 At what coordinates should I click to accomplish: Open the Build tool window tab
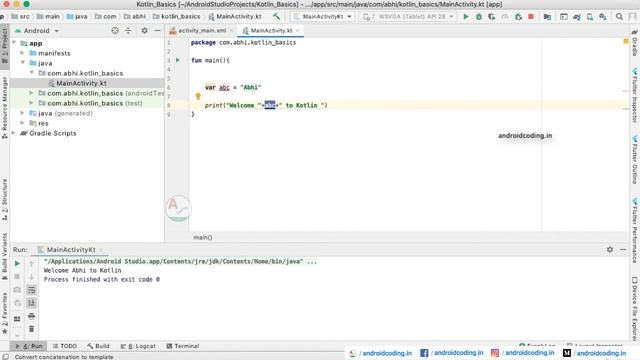point(98,346)
